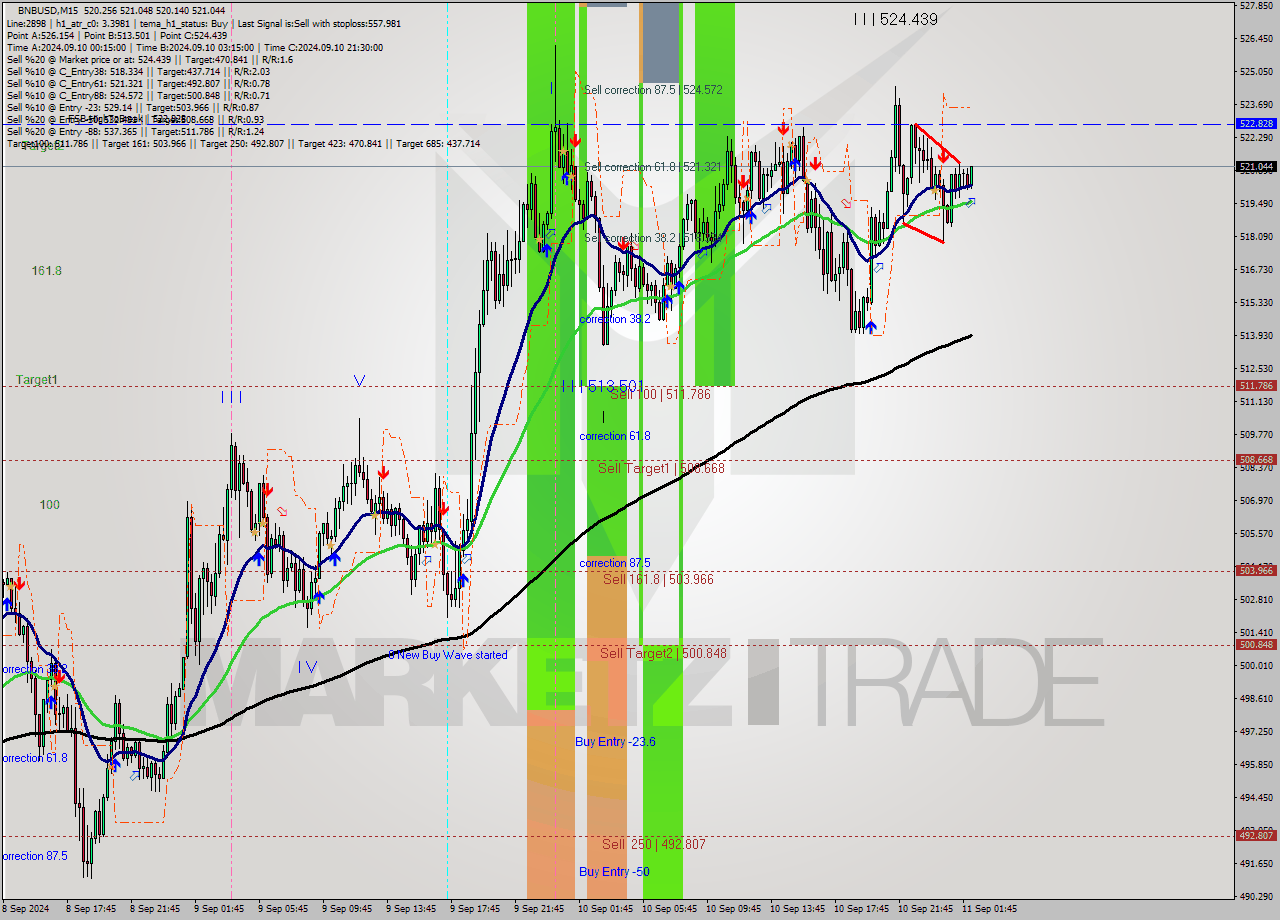Click 'Sell correction 87.5 | 524.572' label
Screen dimensions: 1280x920
[x=653, y=90]
